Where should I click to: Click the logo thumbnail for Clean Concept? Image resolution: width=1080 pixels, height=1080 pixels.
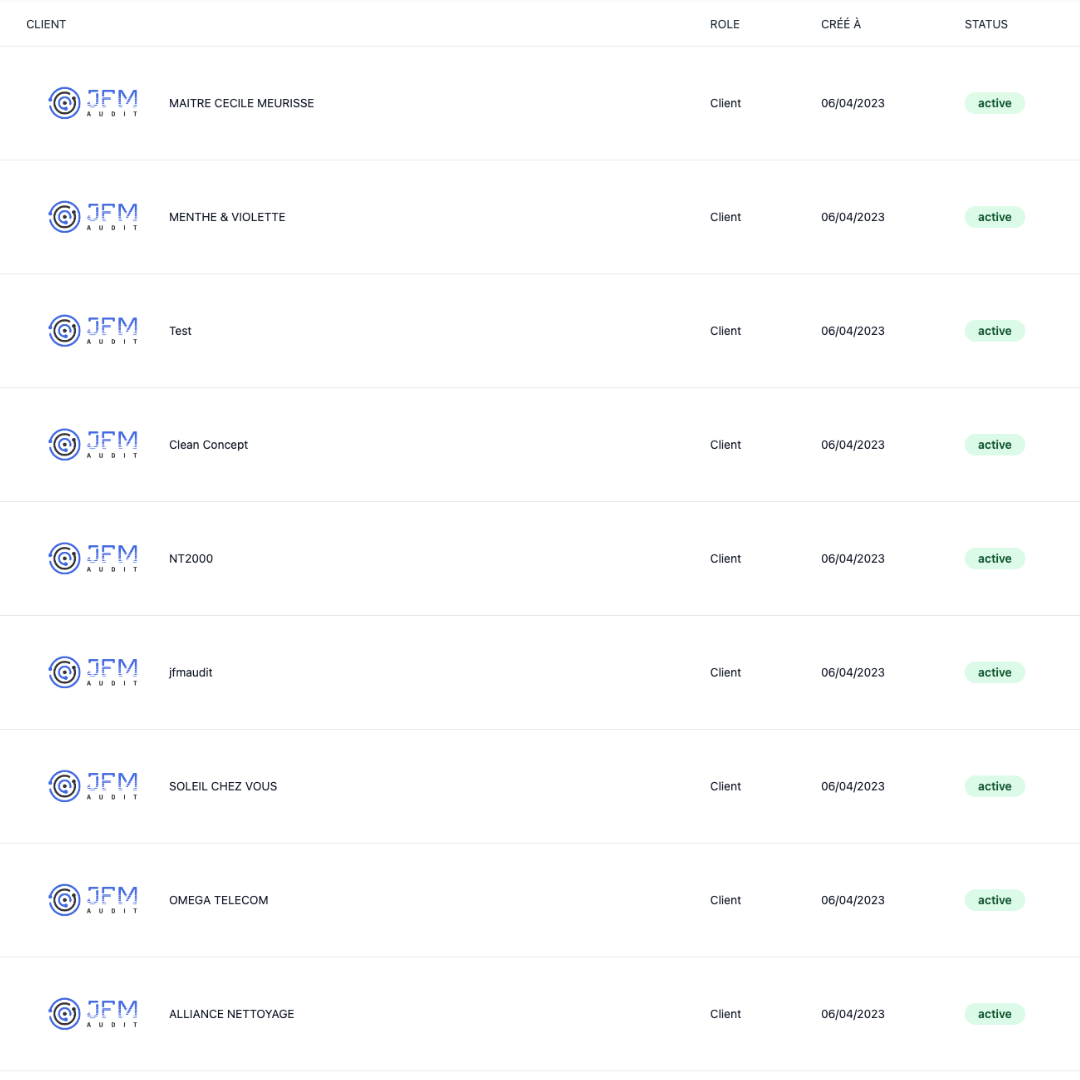coord(93,445)
